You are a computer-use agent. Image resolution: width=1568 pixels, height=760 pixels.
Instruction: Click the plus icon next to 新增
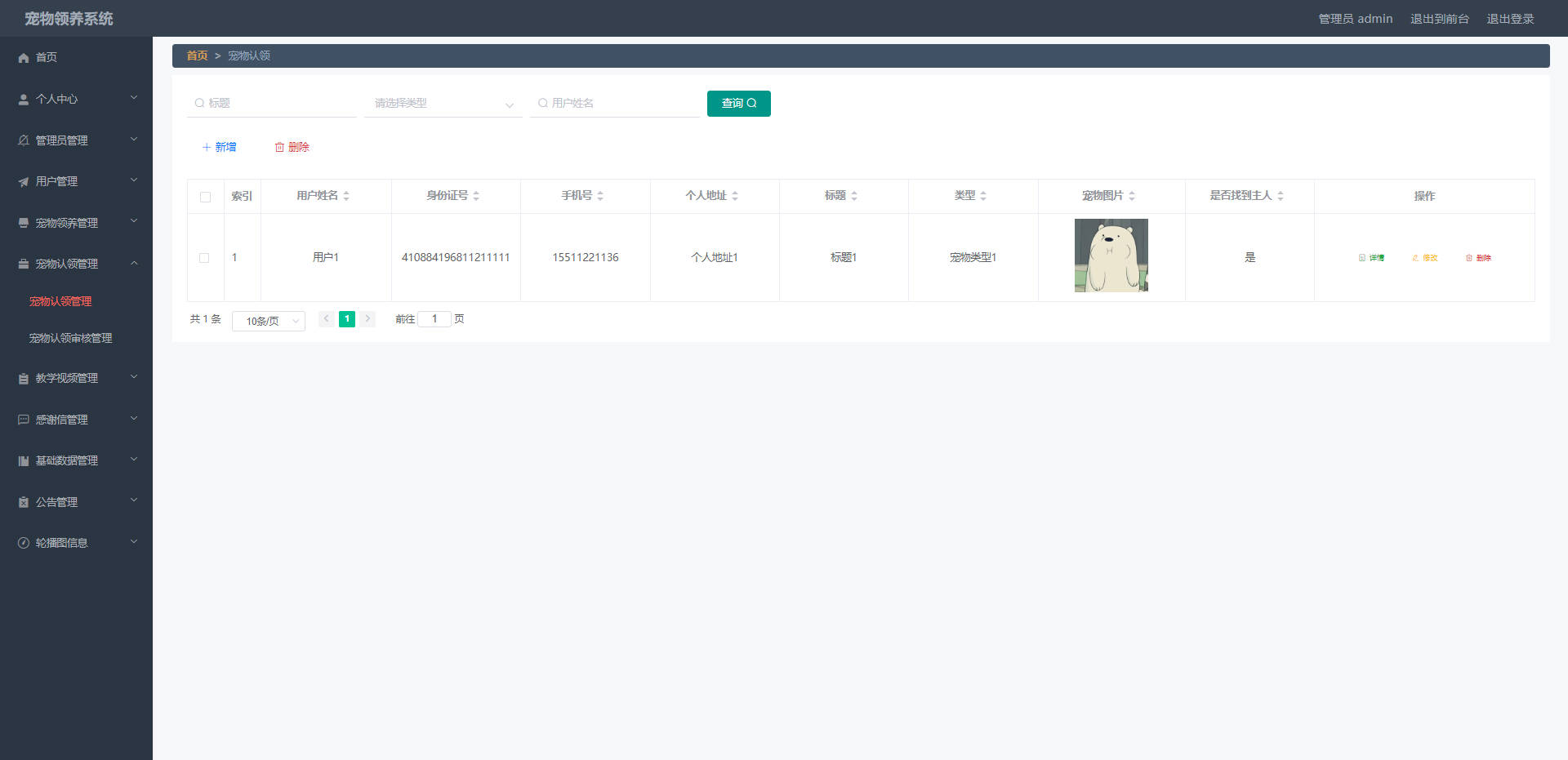207,147
